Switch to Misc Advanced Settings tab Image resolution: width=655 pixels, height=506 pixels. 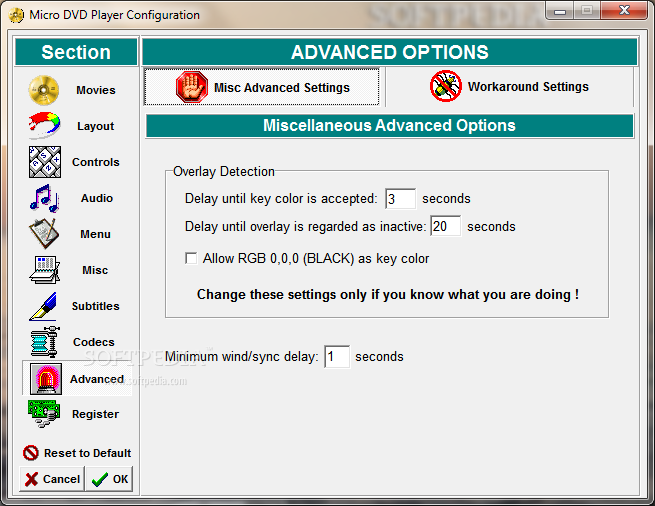click(x=262, y=87)
